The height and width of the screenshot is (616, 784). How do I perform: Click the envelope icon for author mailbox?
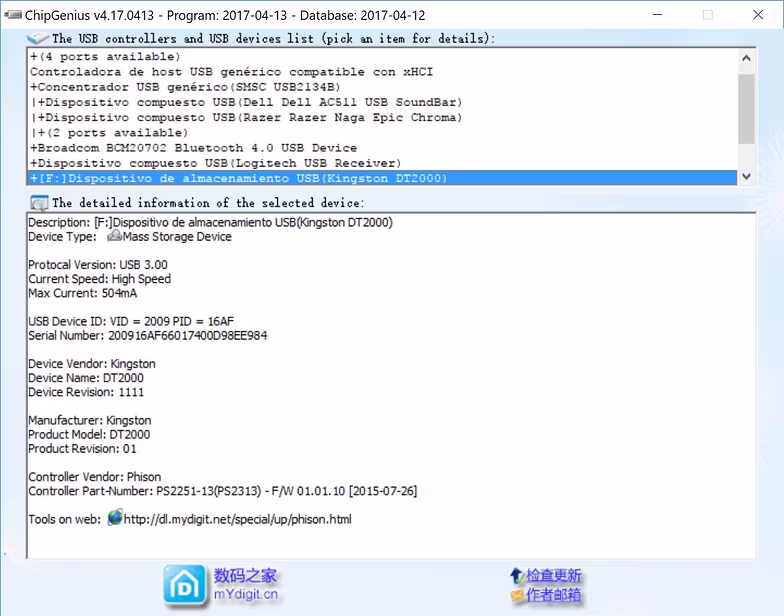517,596
